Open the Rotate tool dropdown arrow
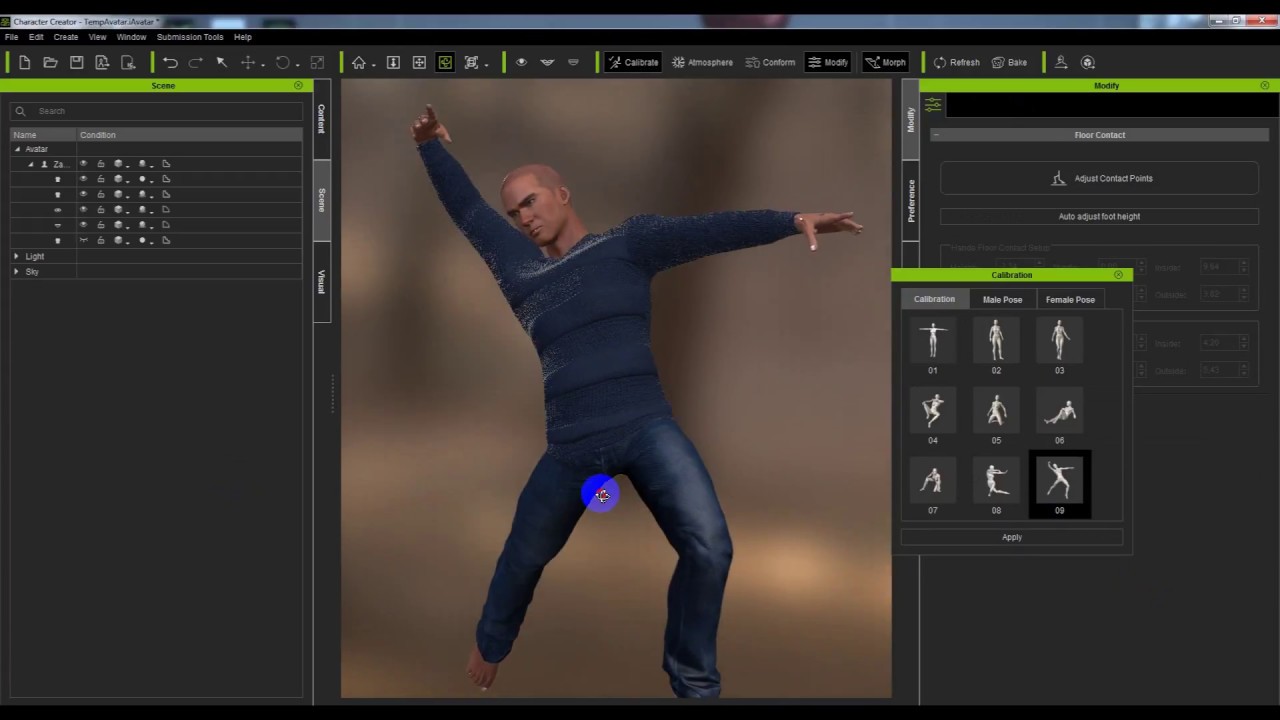 (298, 64)
